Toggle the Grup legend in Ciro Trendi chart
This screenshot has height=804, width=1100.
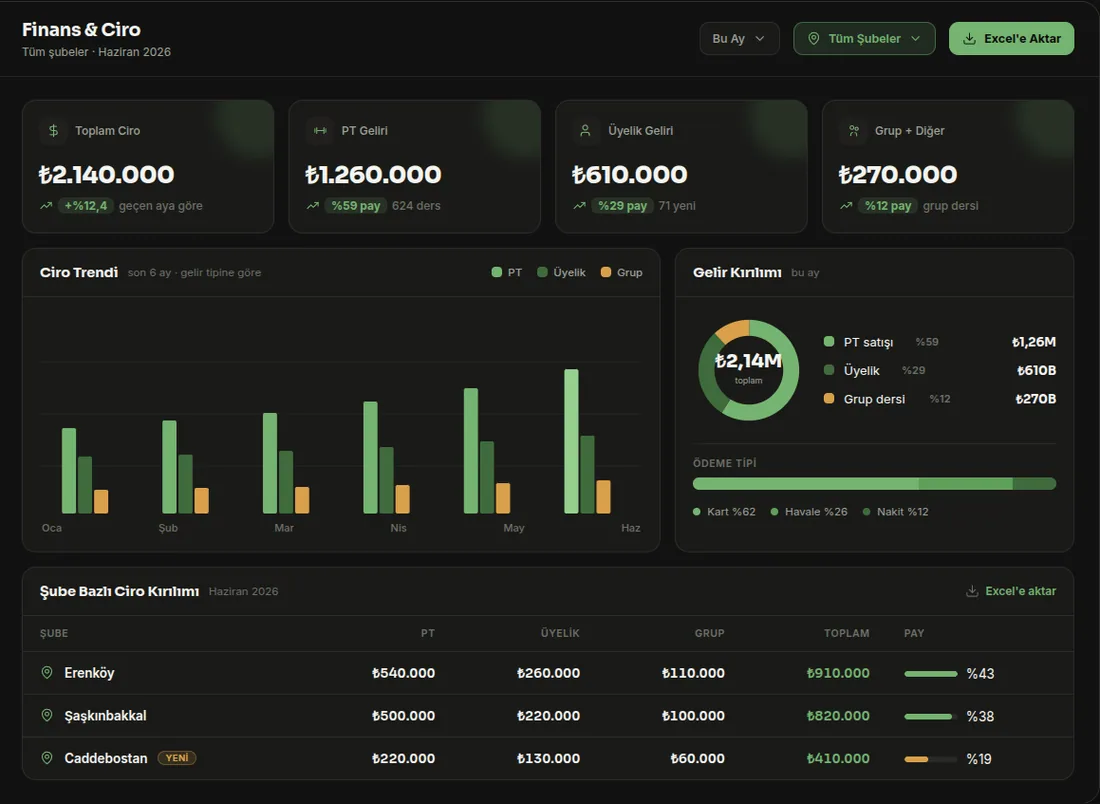pyautogui.click(x=622, y=272)
